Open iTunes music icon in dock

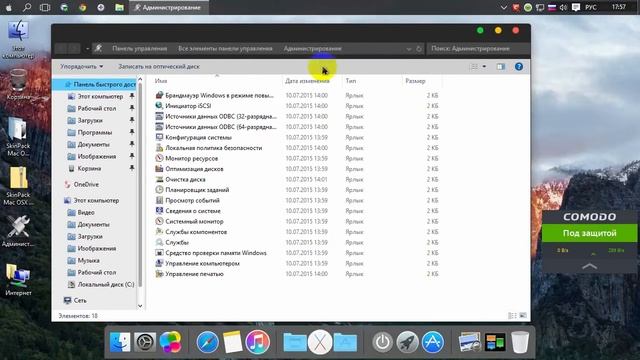pyautogui.click(x=258, y=342)
